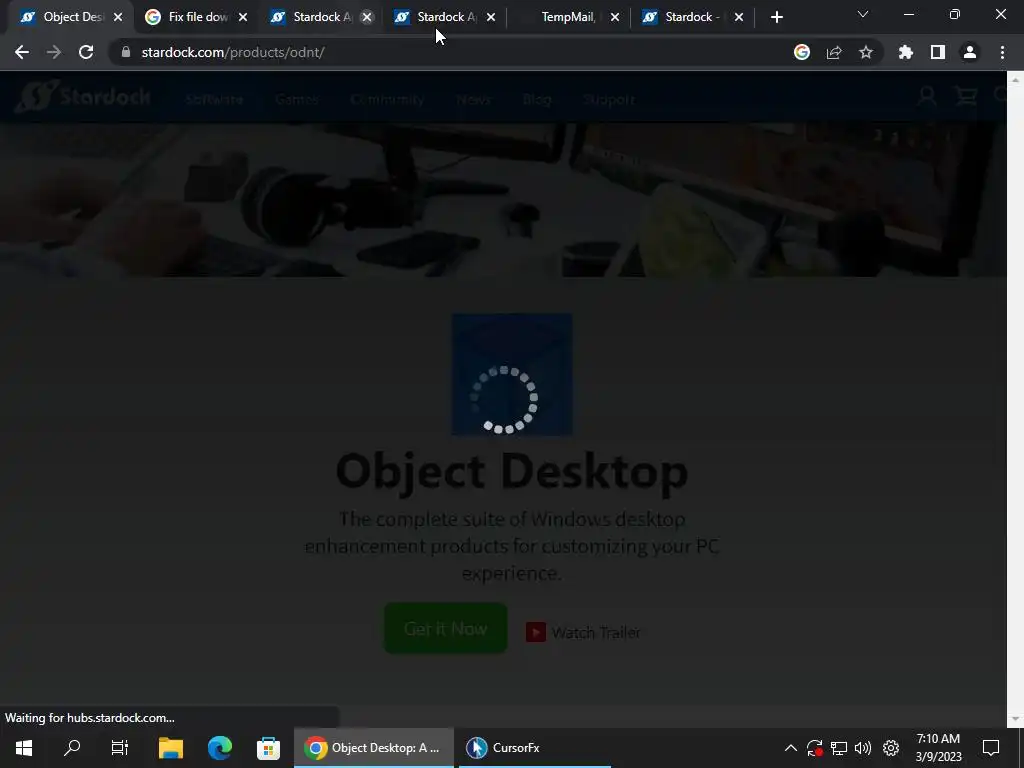1024x768 pixels.
Task: Click the sync update tray icon
Action: point(814,748)
